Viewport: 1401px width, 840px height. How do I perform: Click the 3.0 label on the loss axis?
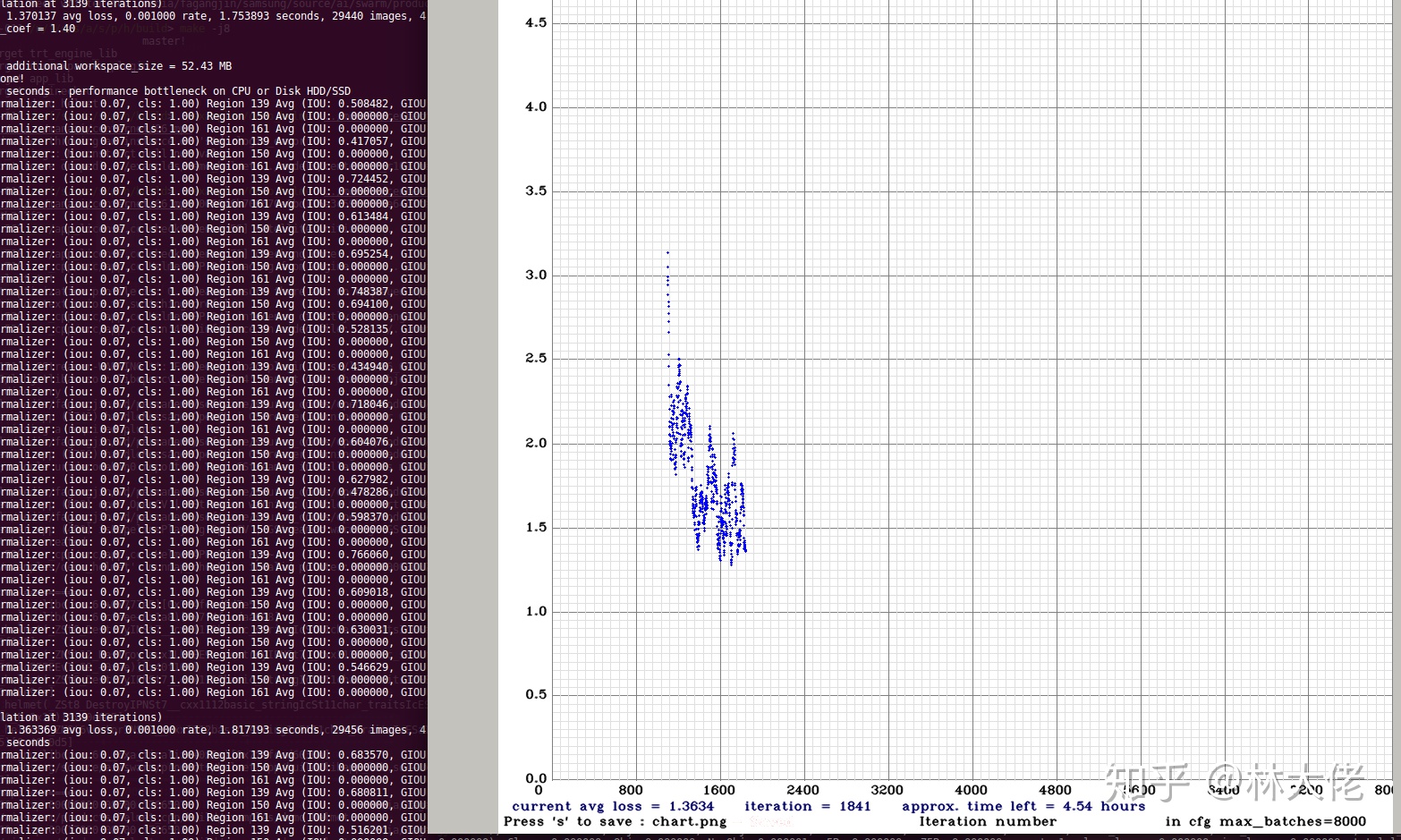536,275
